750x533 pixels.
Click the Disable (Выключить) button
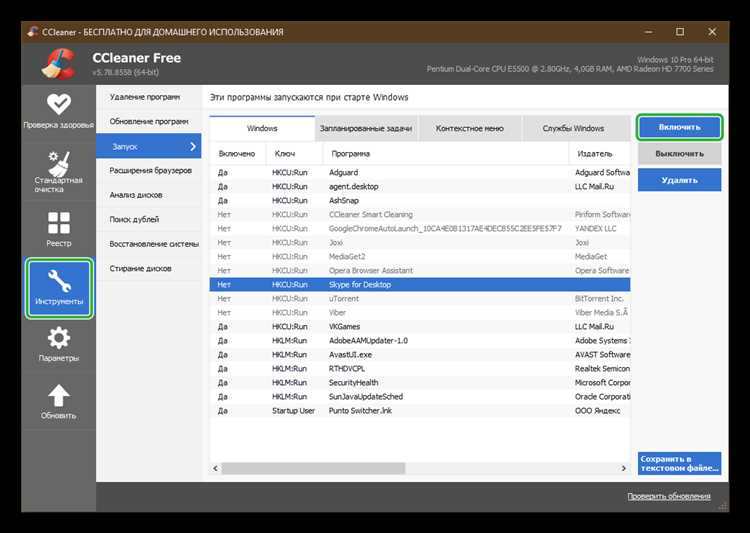[679, 154]
